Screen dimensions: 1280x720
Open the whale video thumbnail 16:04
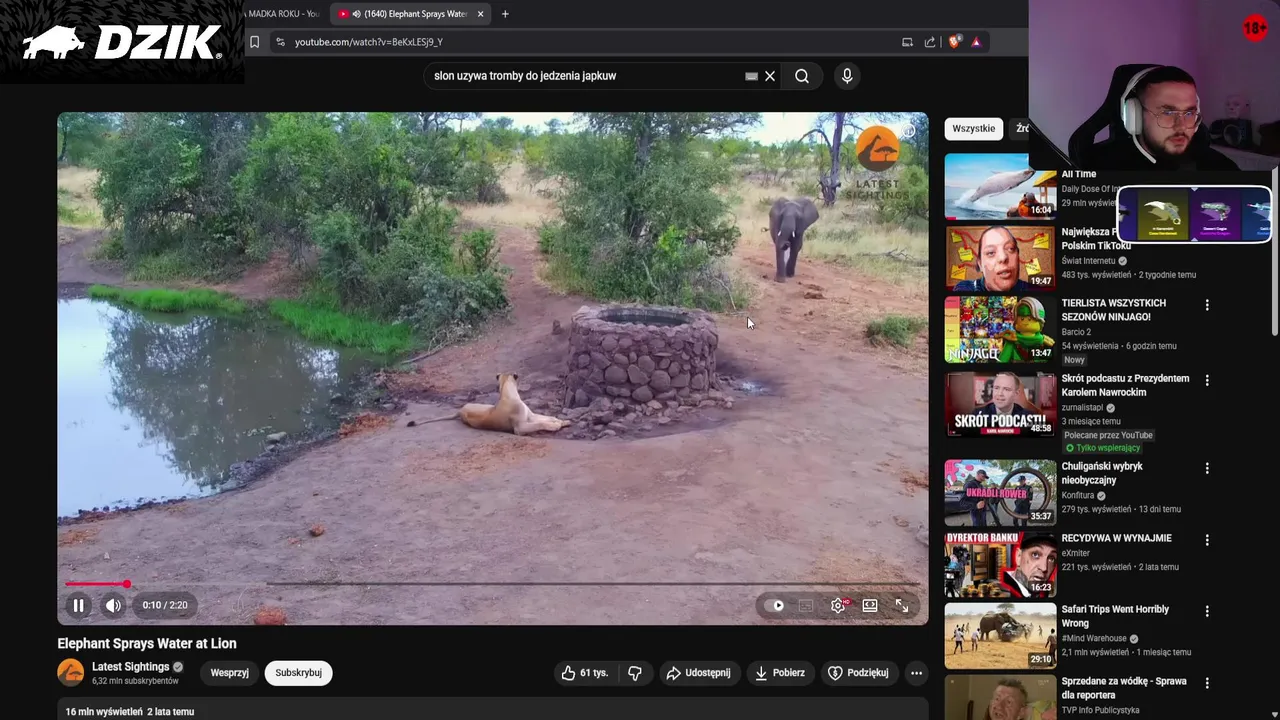(1000, 186)
